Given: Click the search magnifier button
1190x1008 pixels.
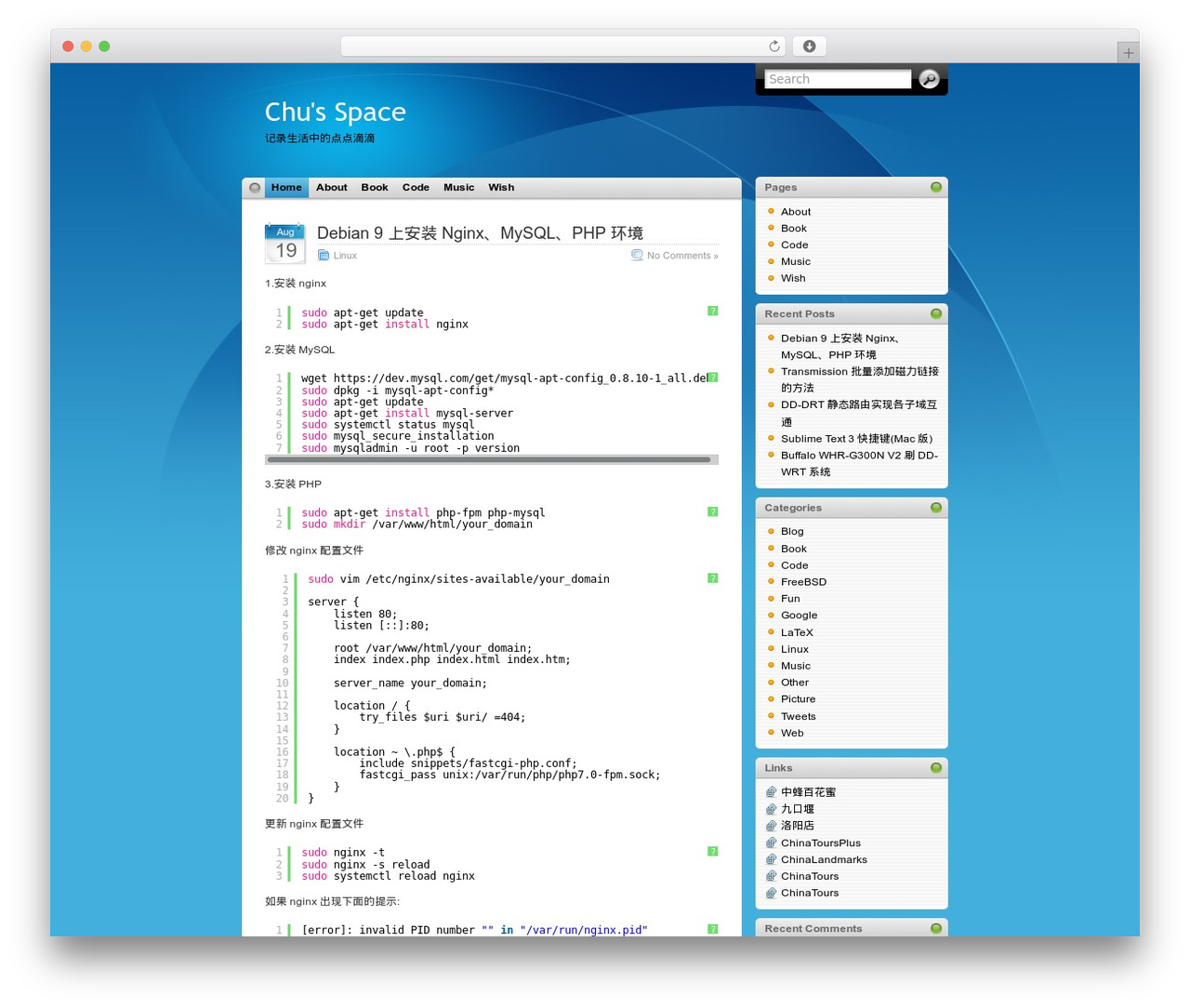Looking at the screenshot, I should [929, 79].
